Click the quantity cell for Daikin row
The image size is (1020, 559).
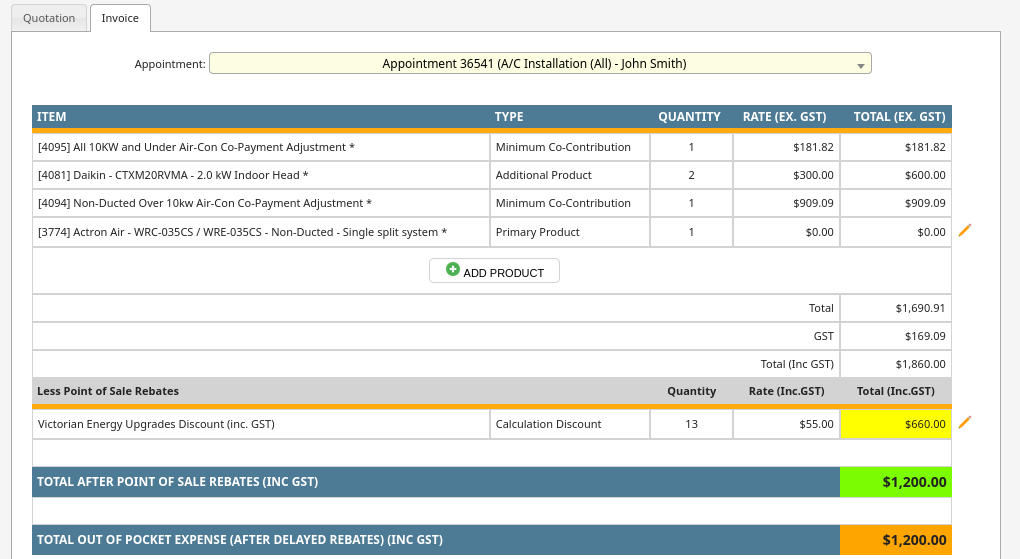tap(690, 175)
